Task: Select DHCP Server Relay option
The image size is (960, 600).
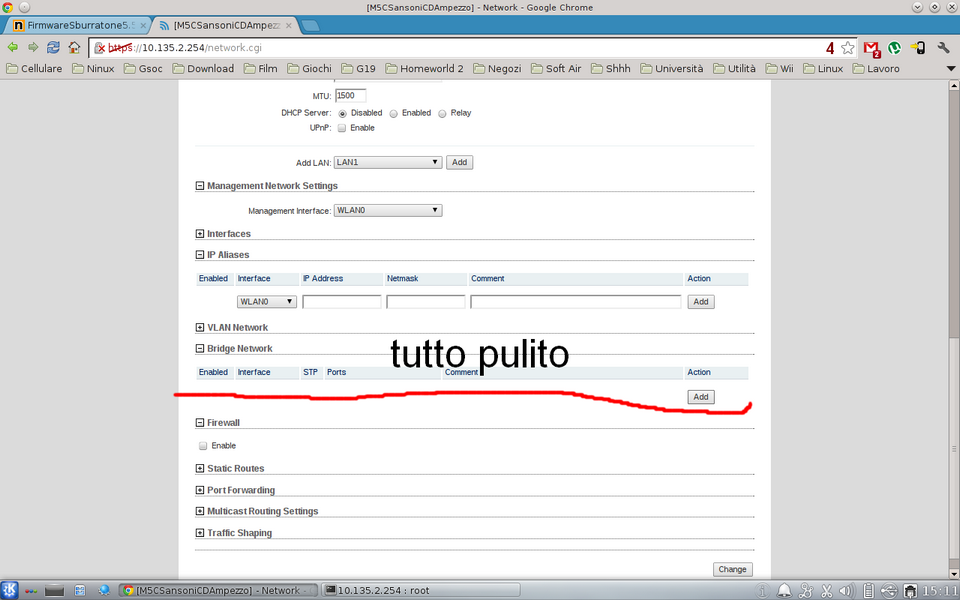Action: [x=443, y=113]
